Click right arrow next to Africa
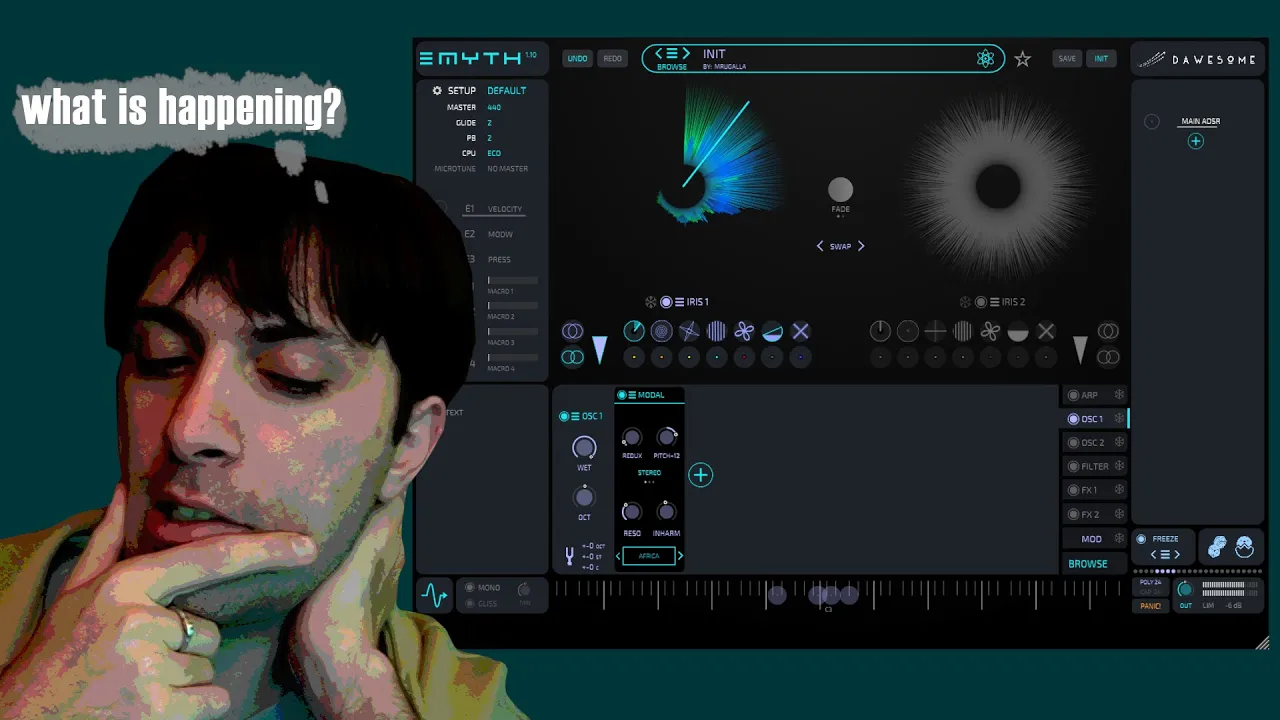 680,556
